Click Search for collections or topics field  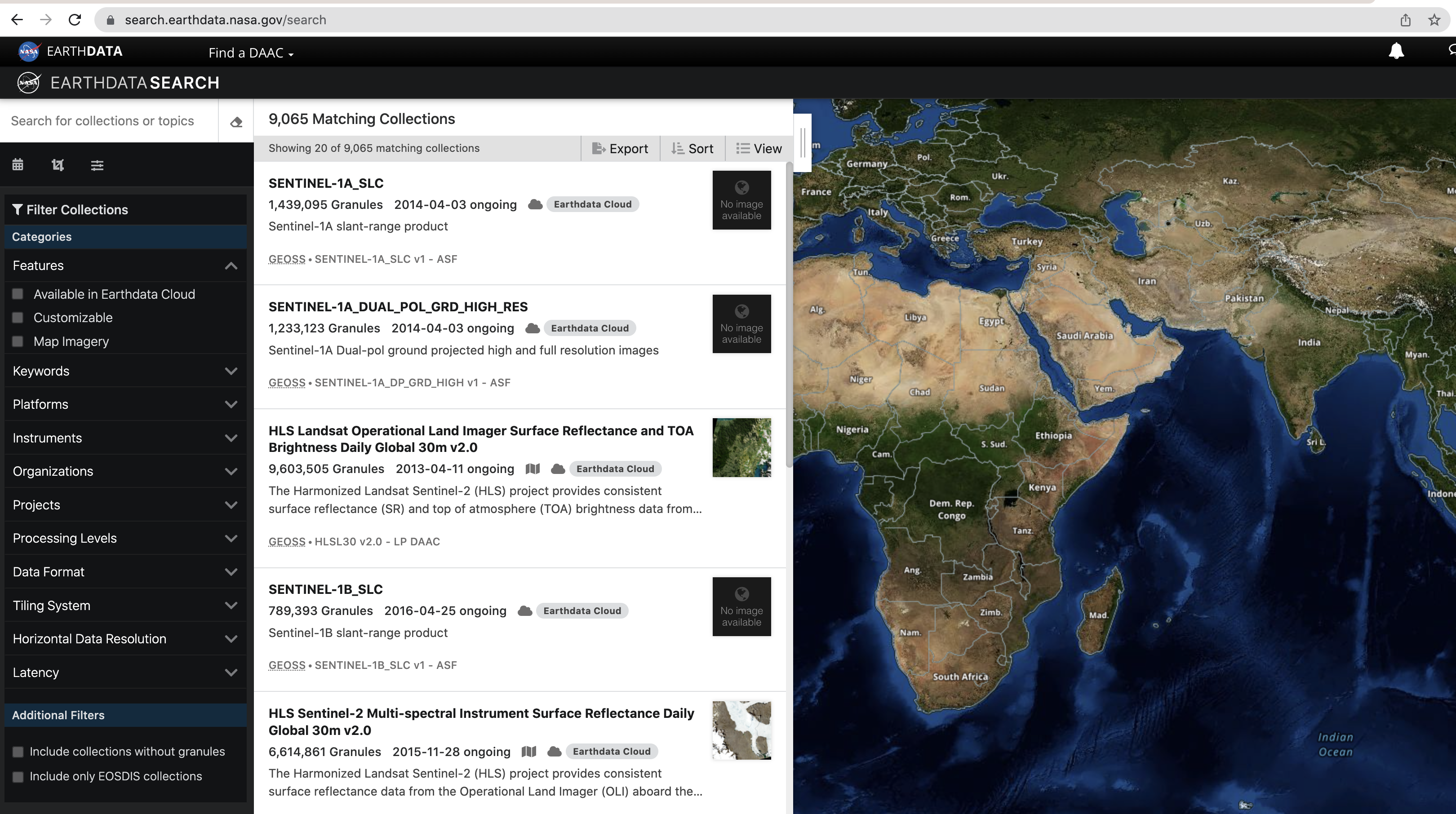(x=110, y=121)
